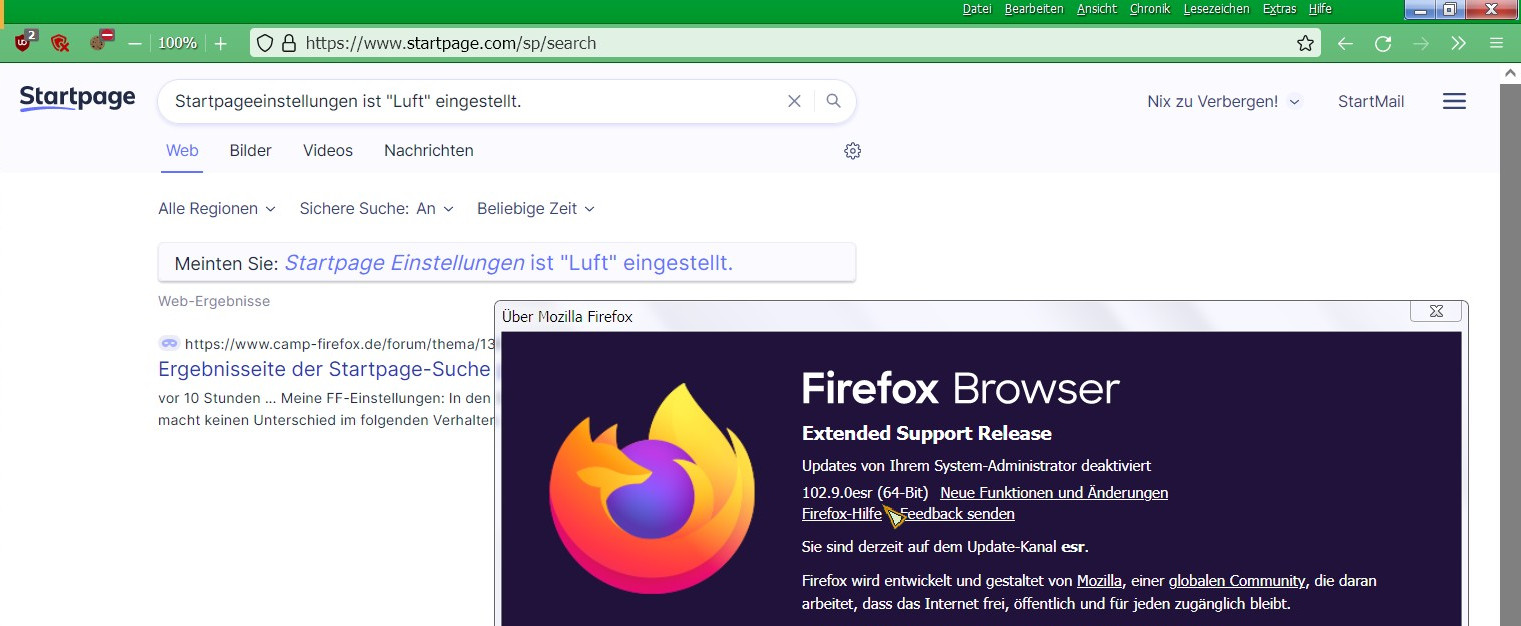Open the Bearbeiten menu
The image size is (1521, 626).
pos(1034,9)
